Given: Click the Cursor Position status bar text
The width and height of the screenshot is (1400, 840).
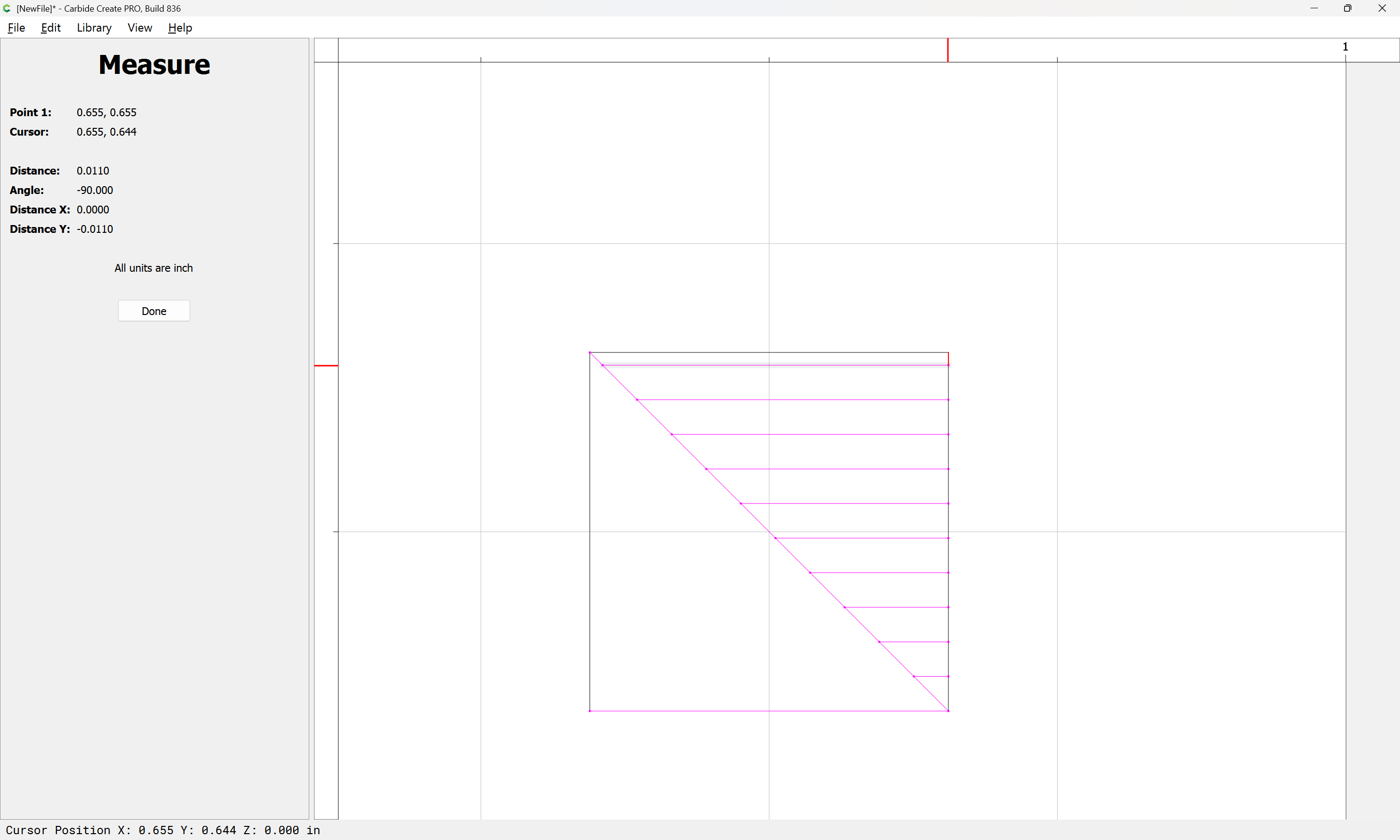Looking at the screenshot, I should [x=163, y=830].
